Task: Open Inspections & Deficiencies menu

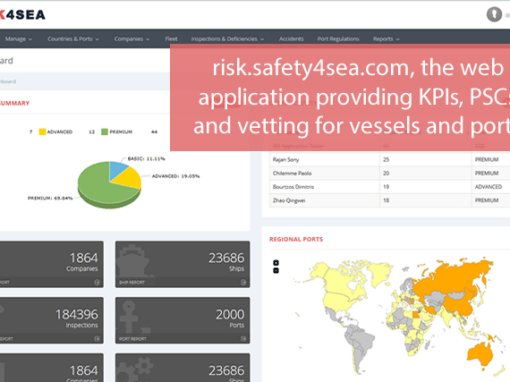Action: pos(227,39)
